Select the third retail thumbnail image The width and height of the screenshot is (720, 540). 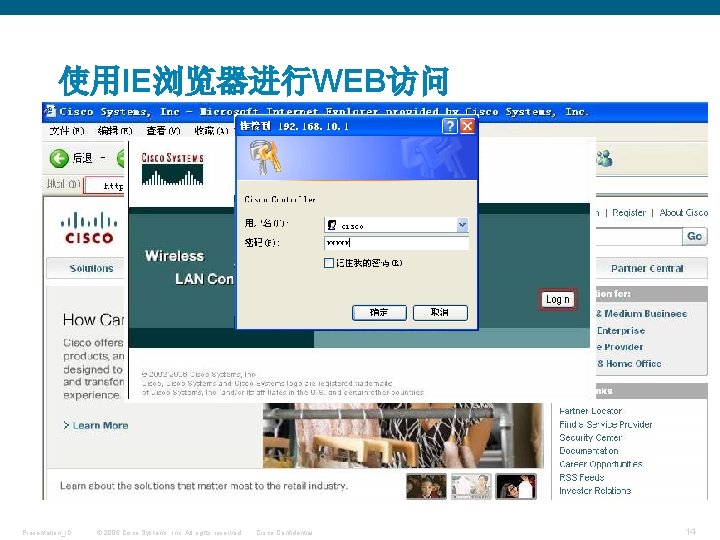pyautogui.click(x=516, y=486)
